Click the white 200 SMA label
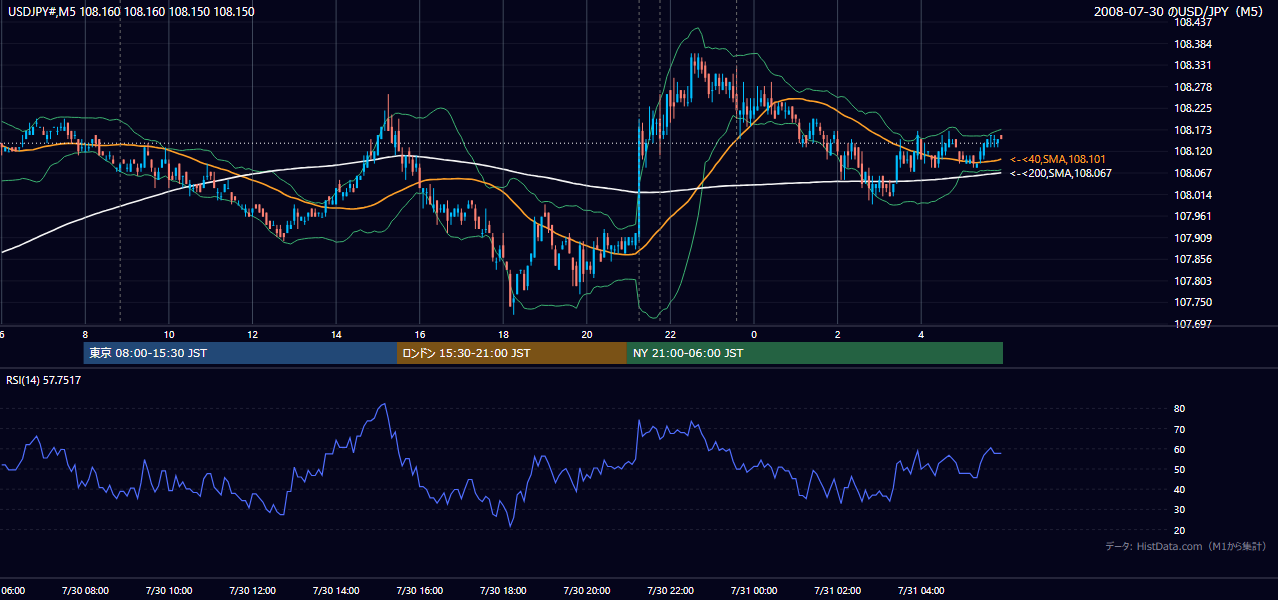The image size is (1278, 600). [1061, 173]
